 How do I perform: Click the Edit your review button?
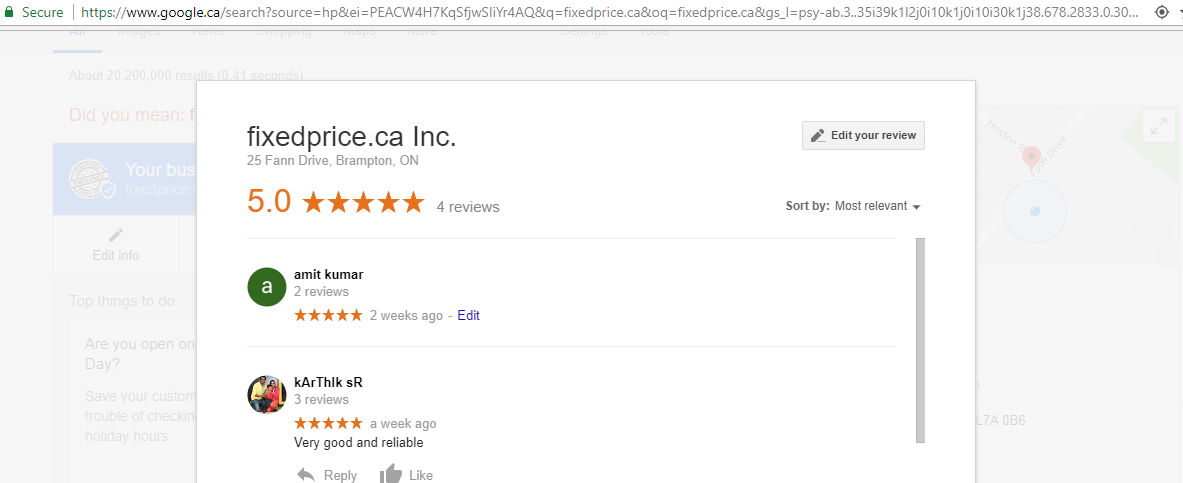[863, 135]
